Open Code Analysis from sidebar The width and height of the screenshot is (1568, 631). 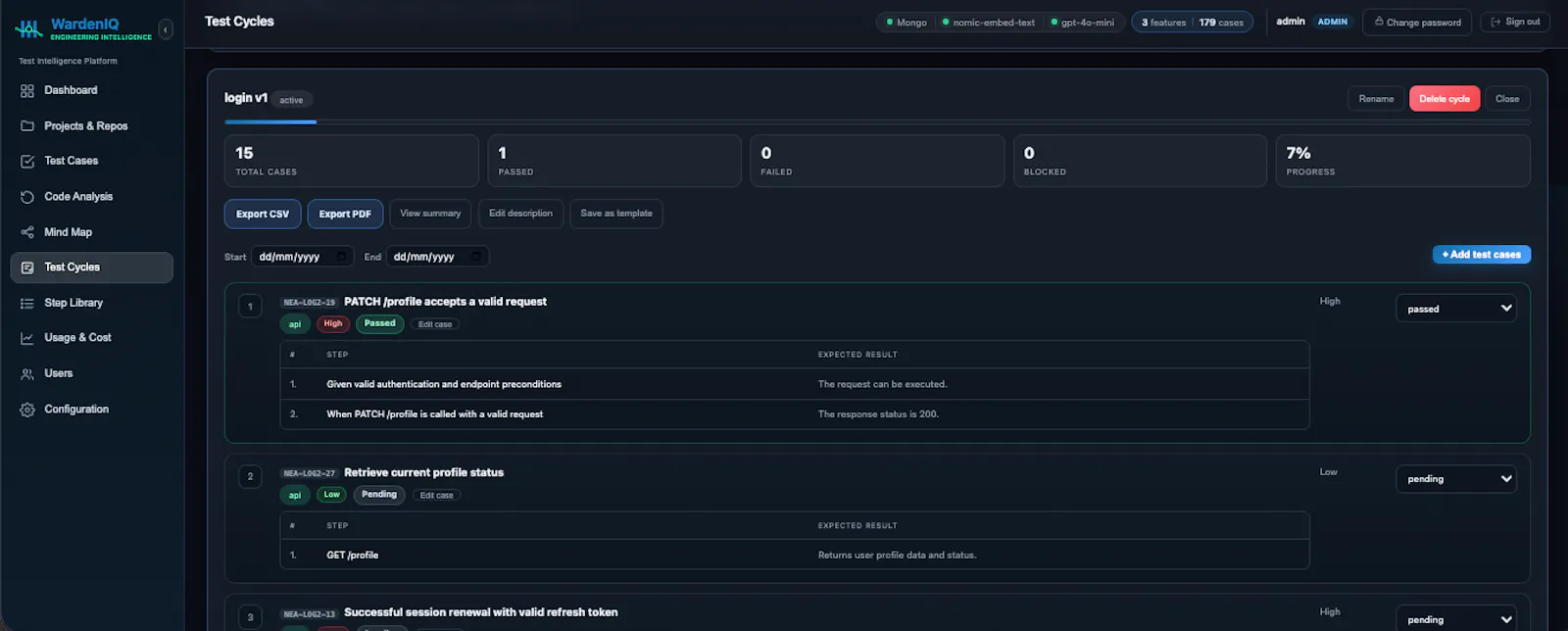pos(92,197)
